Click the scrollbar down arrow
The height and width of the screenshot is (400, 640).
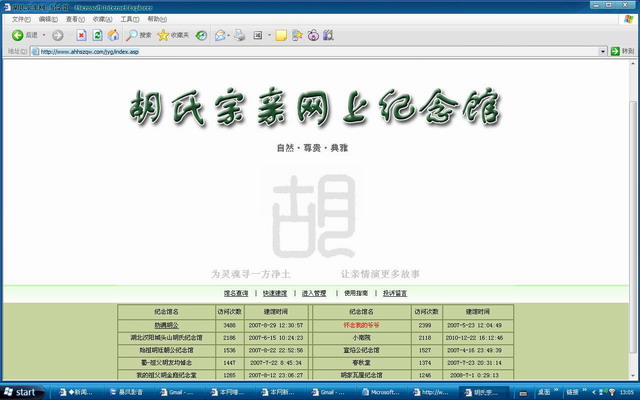[x=633, y=376]
